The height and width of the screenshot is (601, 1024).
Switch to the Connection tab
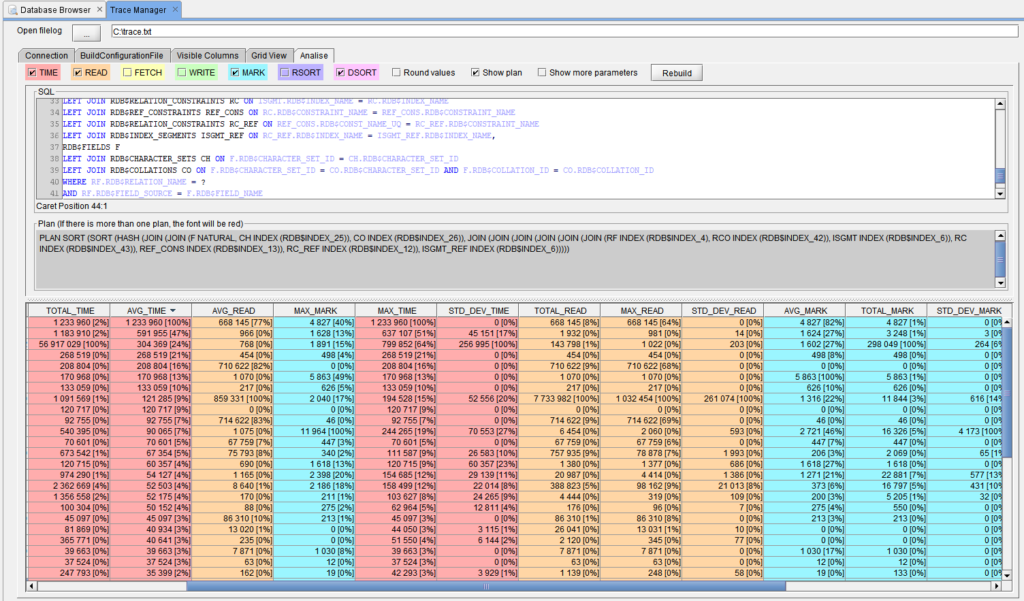[x=47, y=55]
